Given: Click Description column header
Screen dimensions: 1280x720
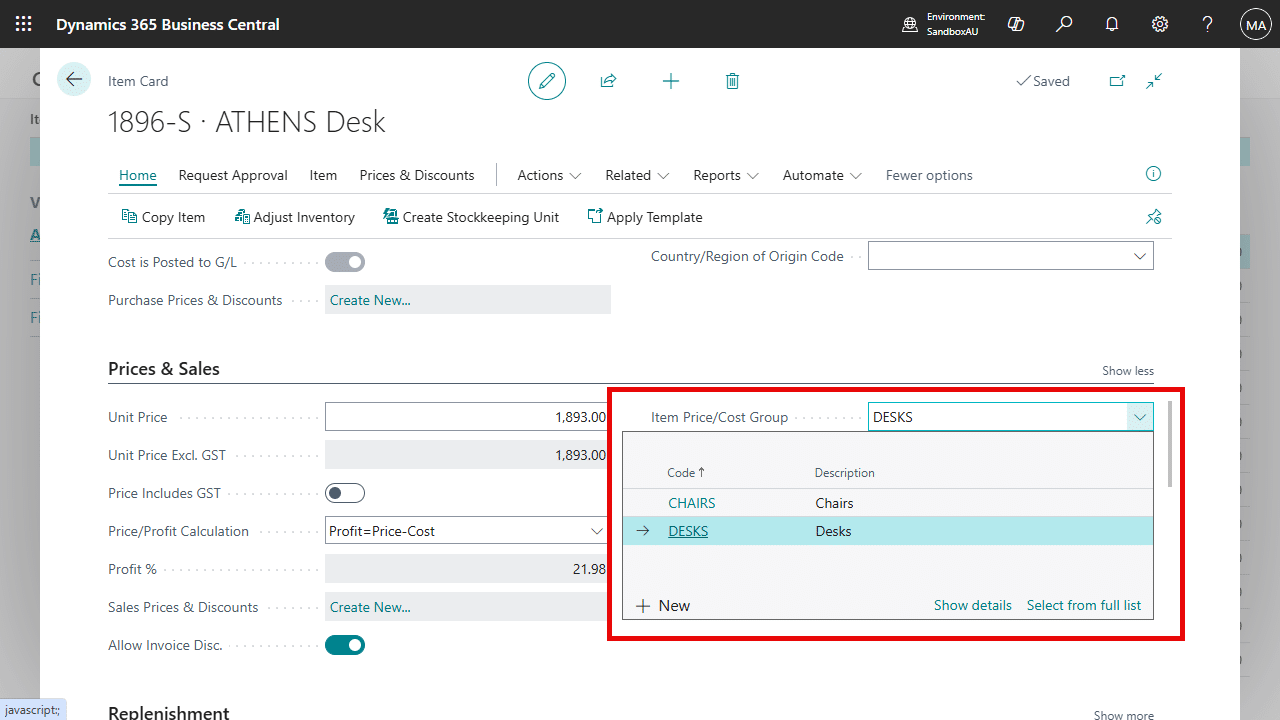Looking at the screenshot, I should pyautogui.click(x=845, y=472).
